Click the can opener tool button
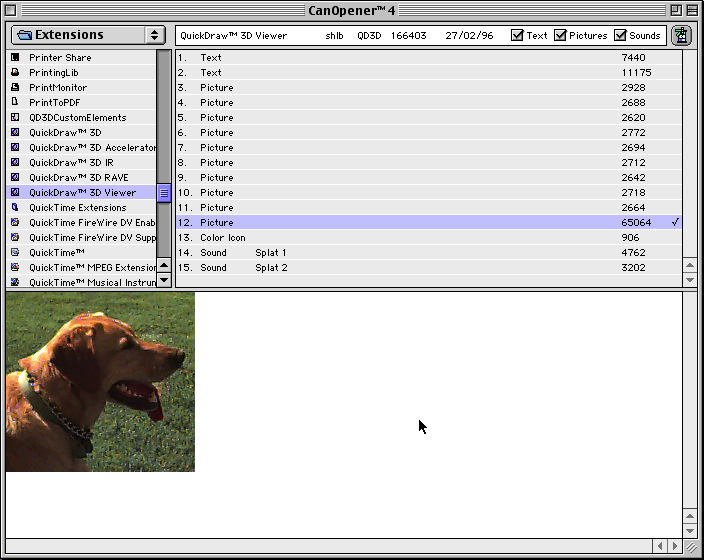 [681, 35]
